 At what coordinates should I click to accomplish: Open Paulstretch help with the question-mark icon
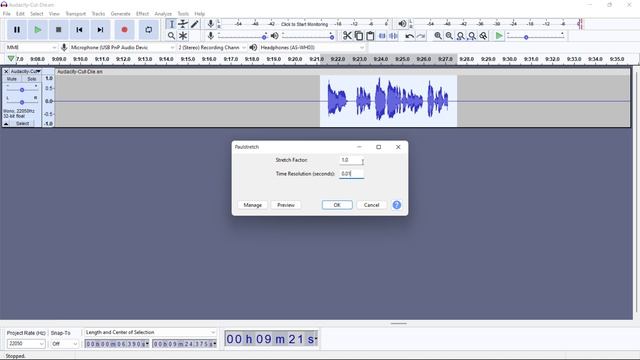coord(397,205)
